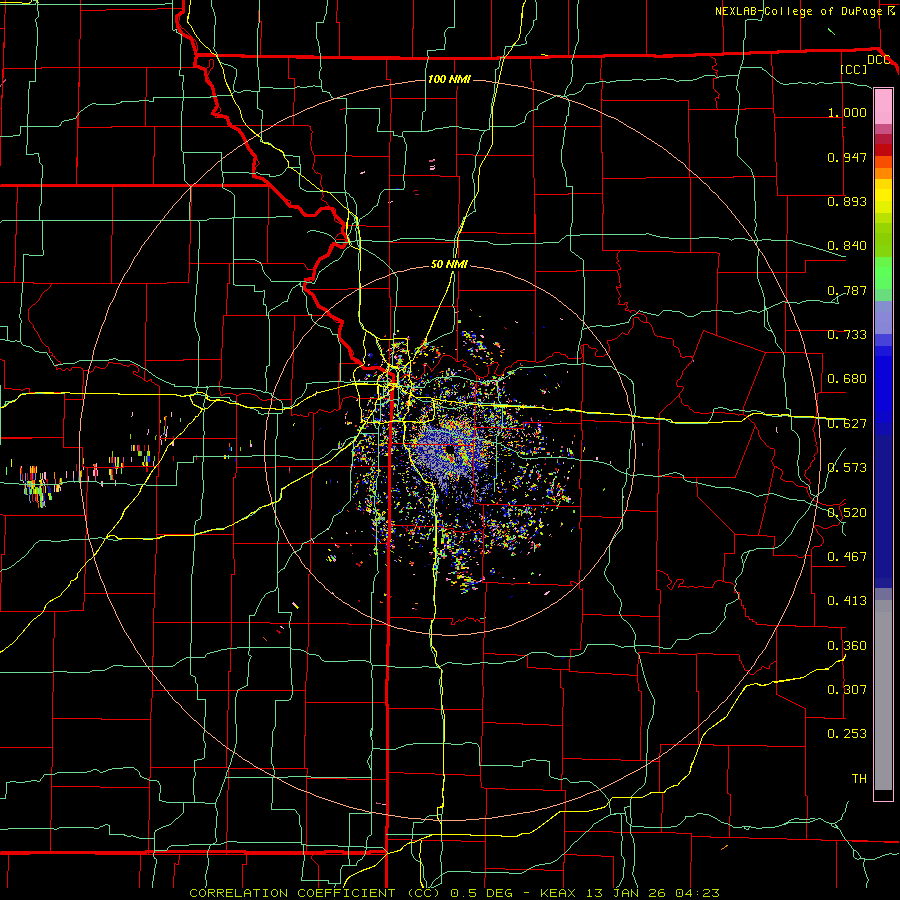This screenshot has width=900, height=900.
Task: Click the 0.520 scale value
Action: (x=847, y=513)
